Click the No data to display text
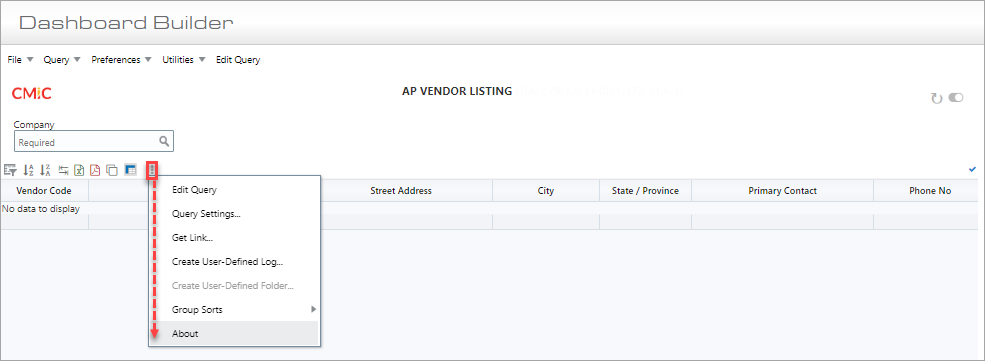 pos(41,208)
